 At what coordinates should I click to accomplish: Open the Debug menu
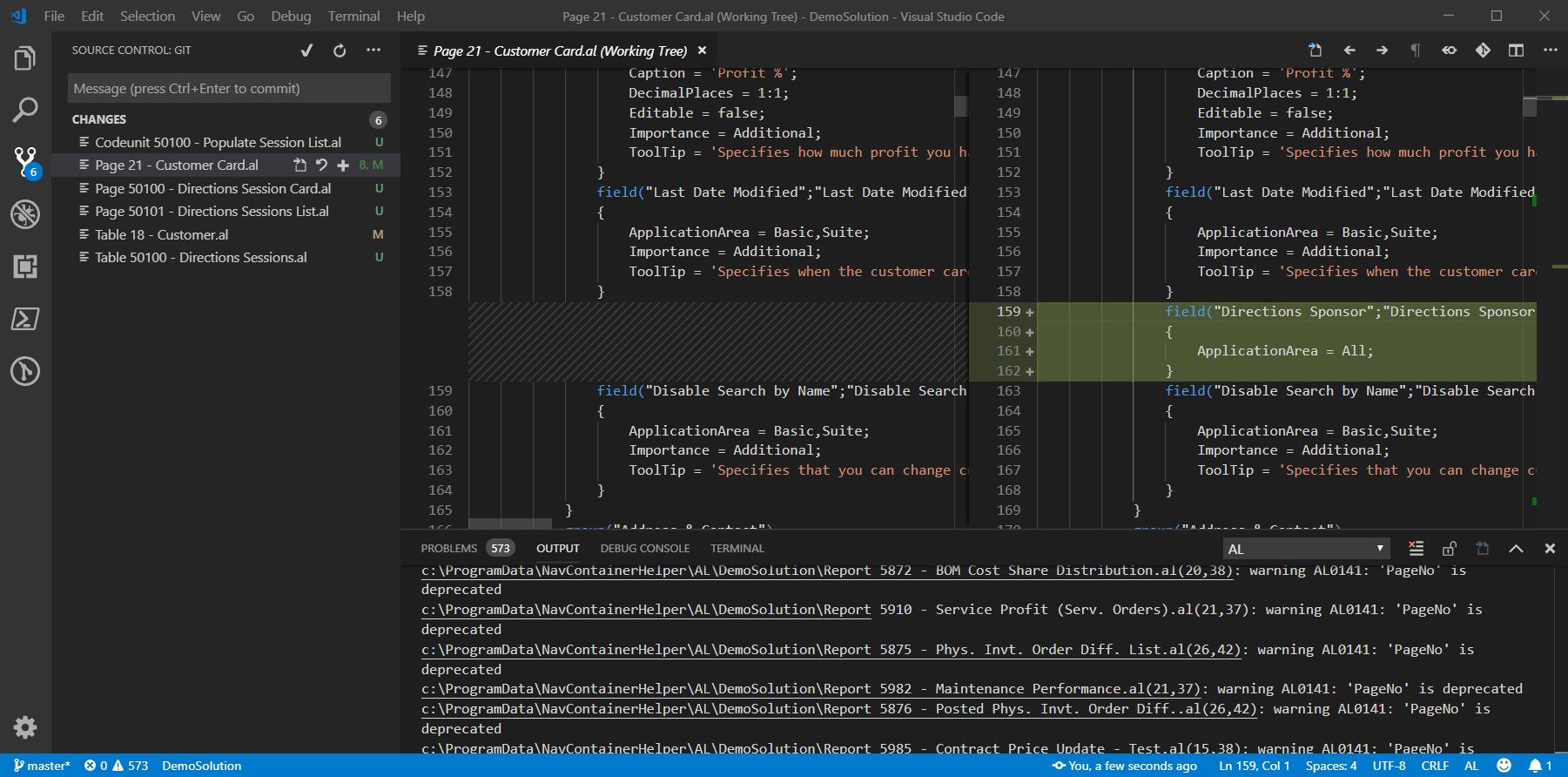point(291,16)
